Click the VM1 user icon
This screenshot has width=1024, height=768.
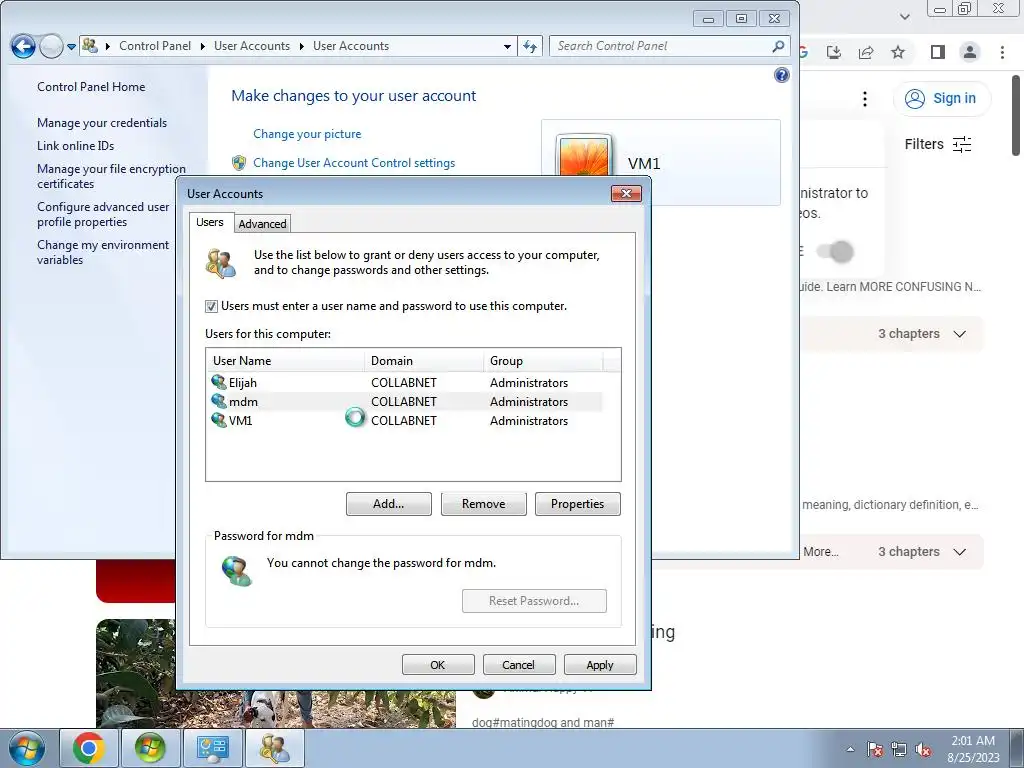tap(219, 420)
